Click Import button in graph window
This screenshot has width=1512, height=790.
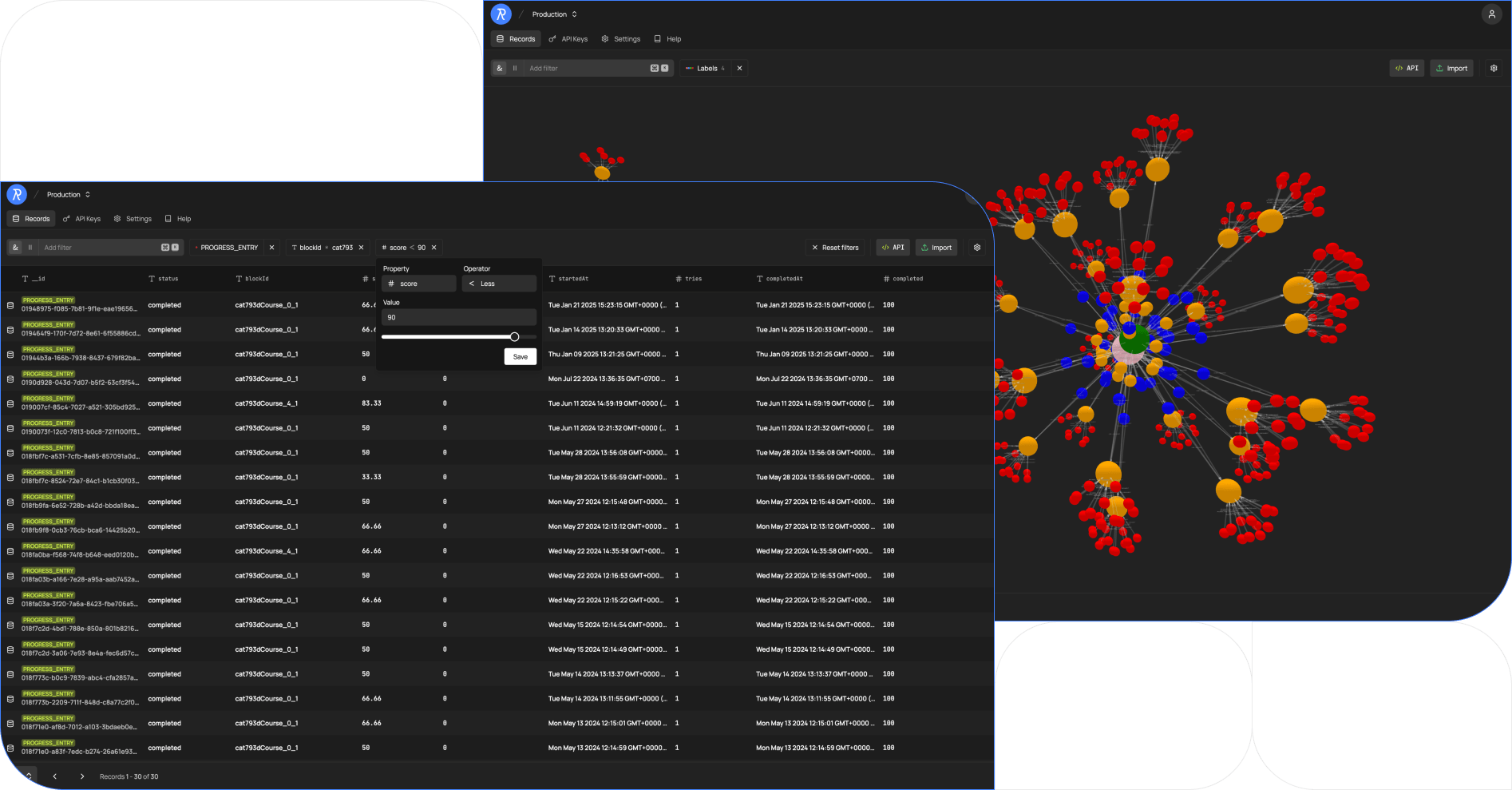click(1451, 69)
